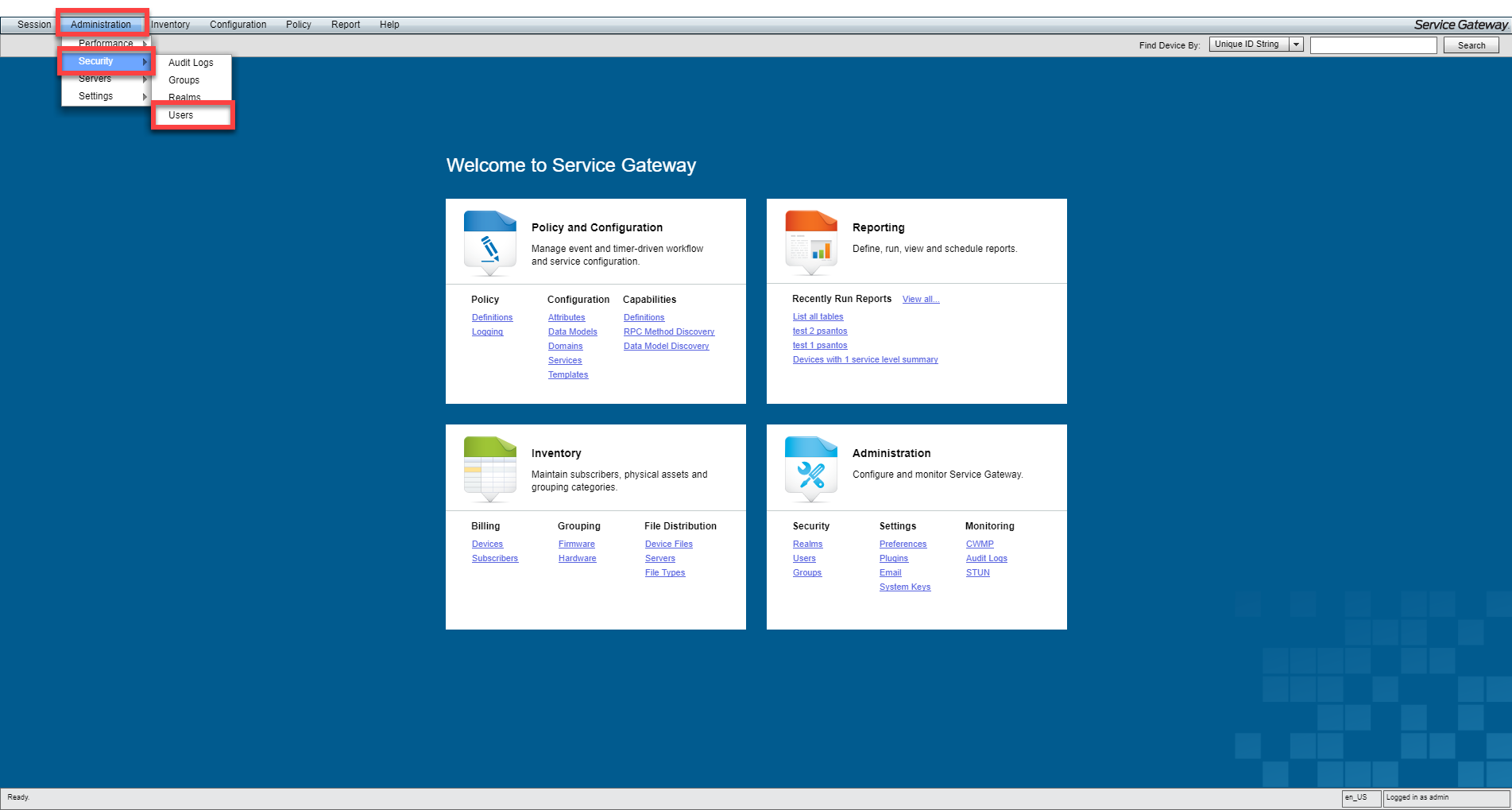The height and width of the screenshot is (810, 1512).
Task: Open the CWMP monitoring link
Action: (x=979, y=545)
